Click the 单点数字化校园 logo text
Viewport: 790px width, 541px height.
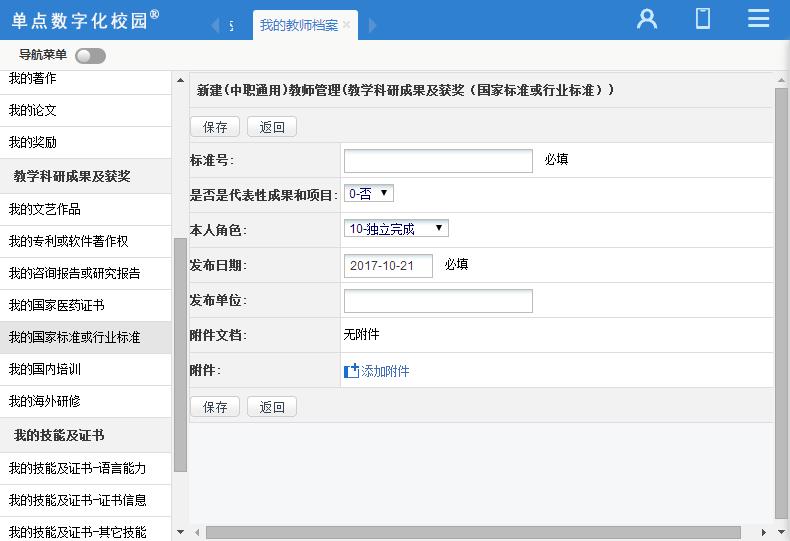tap(85, 20)
